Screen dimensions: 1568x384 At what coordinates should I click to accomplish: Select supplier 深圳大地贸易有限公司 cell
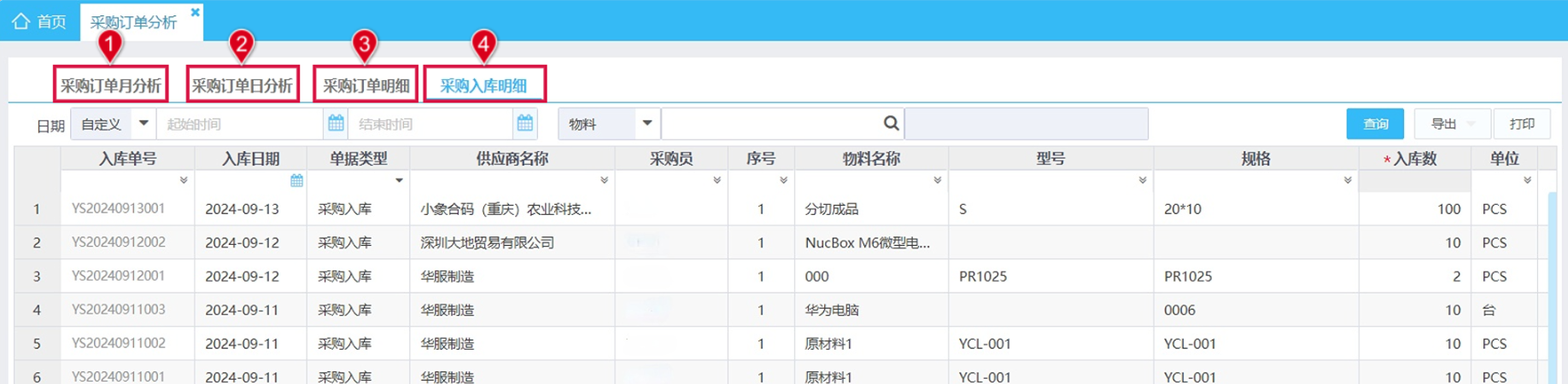[x=512, y=242]
